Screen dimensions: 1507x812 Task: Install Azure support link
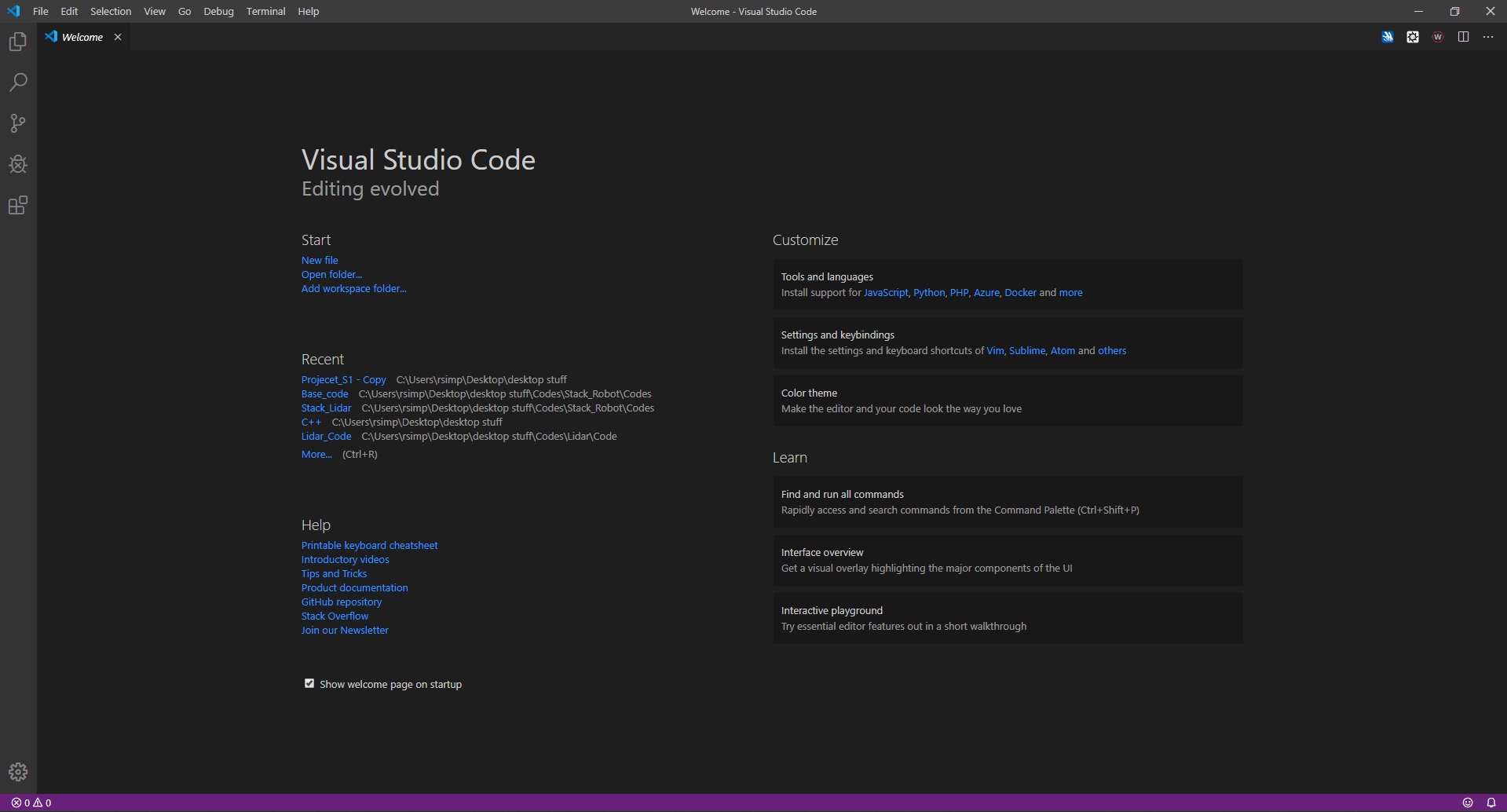click(x=986, y=292)
